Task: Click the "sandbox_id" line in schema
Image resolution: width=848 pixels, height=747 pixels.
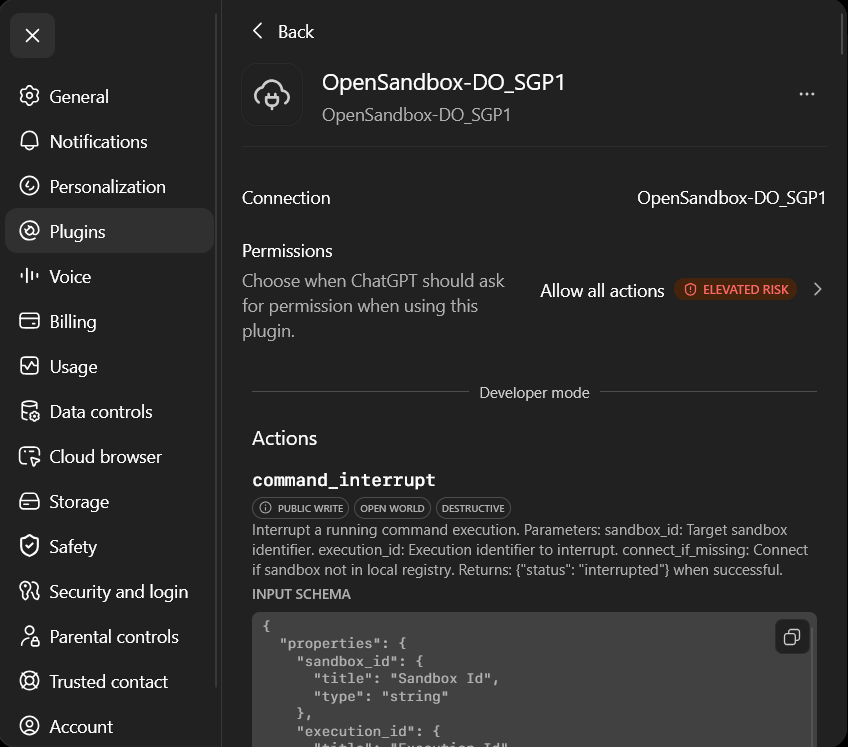Action: tap(360, 661)
